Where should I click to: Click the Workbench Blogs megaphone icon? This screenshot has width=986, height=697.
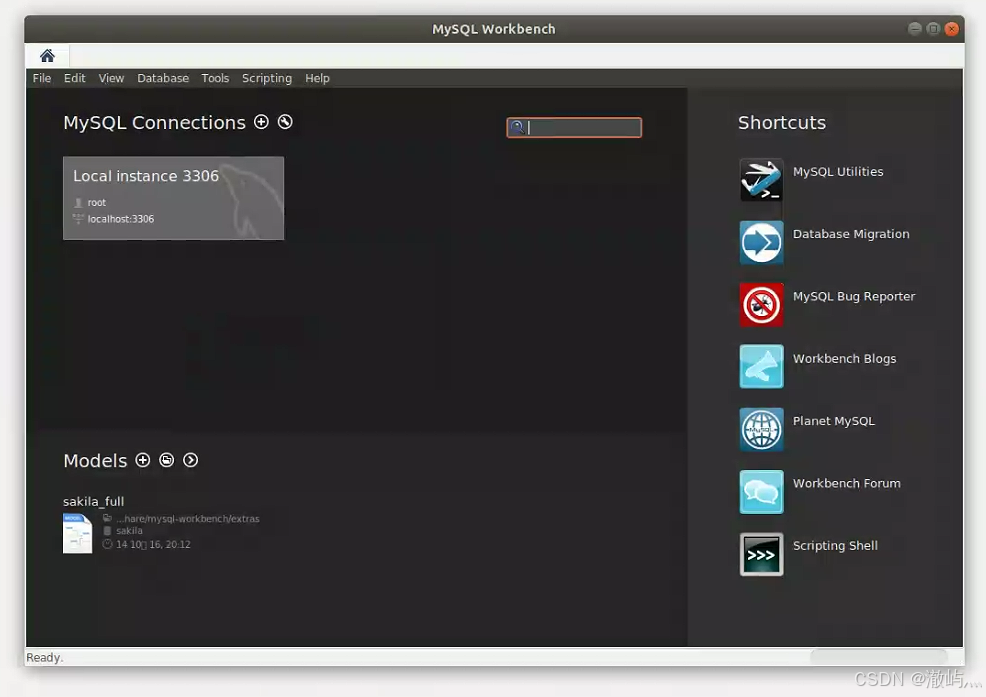click(x=762, y=366)
